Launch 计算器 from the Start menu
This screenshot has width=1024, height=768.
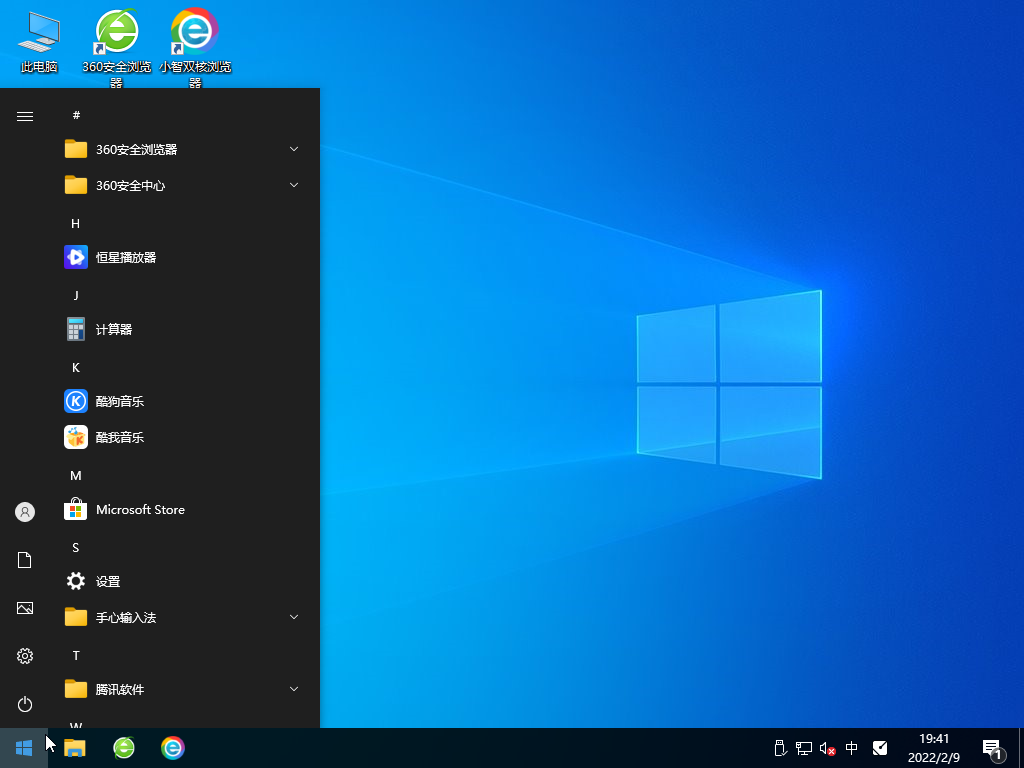coord(114,329)
